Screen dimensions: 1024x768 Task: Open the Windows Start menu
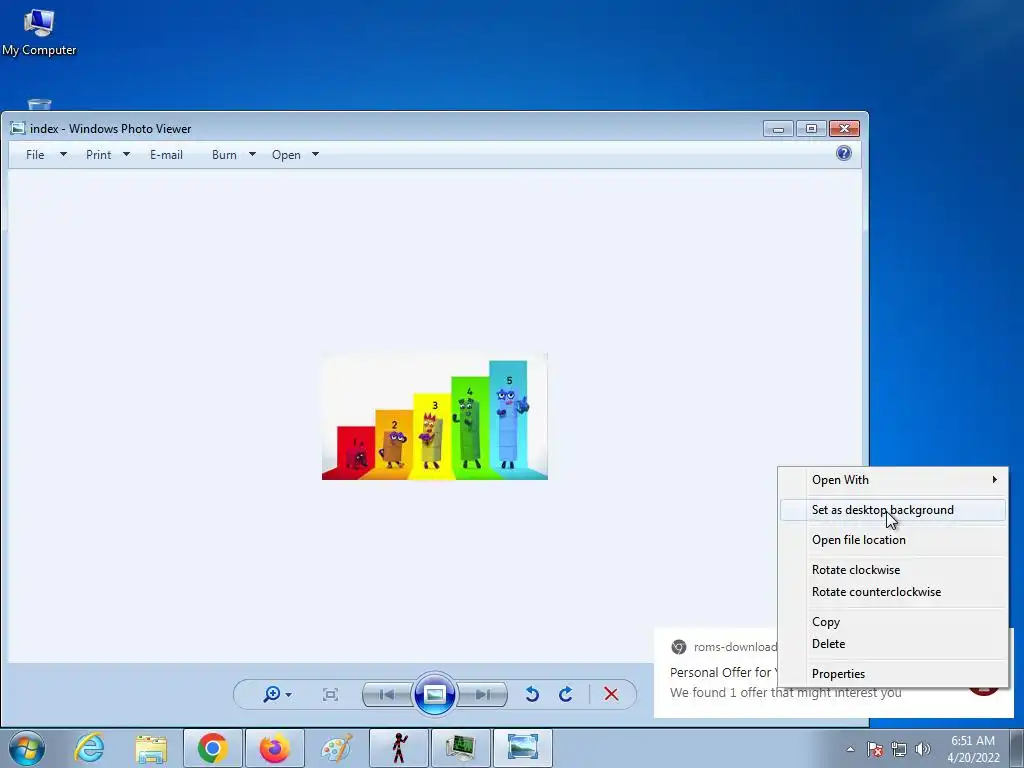27,748
